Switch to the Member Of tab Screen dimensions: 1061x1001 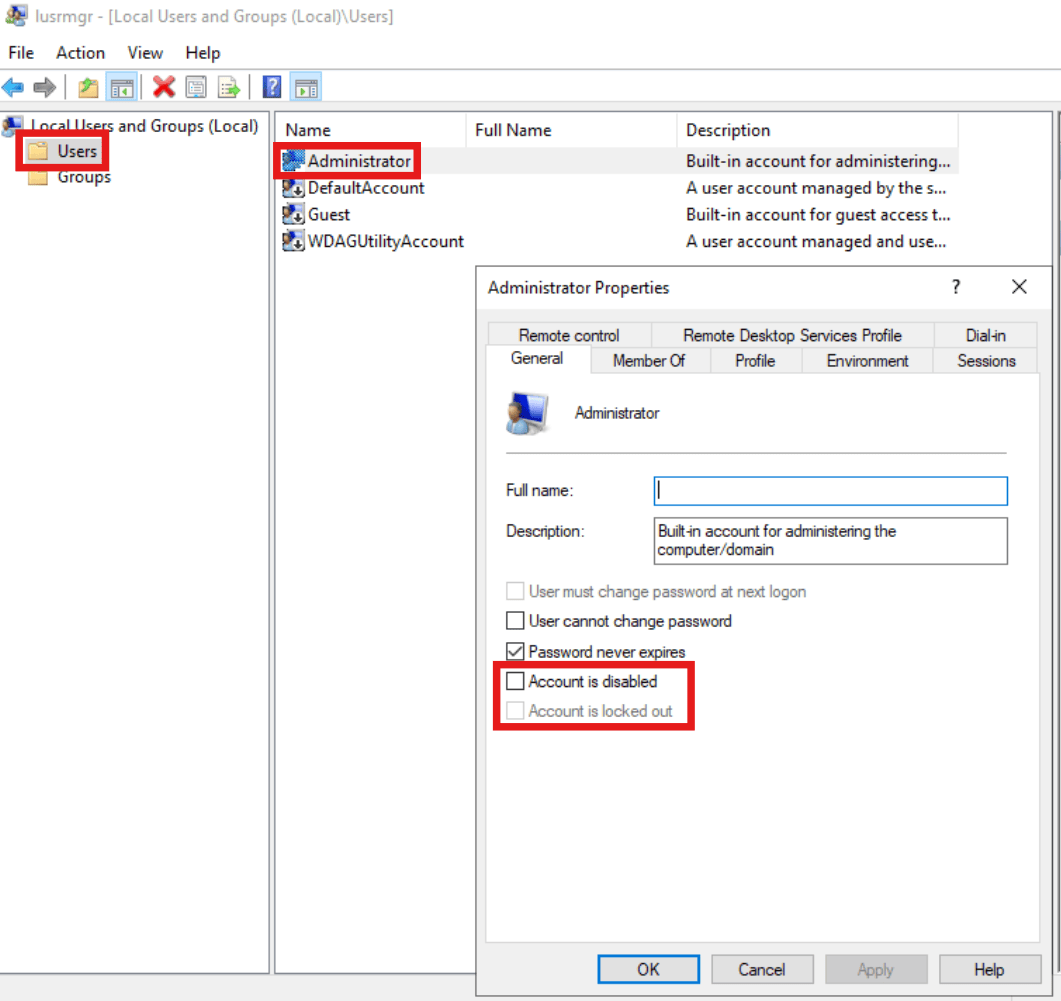[x=648, y=361]
